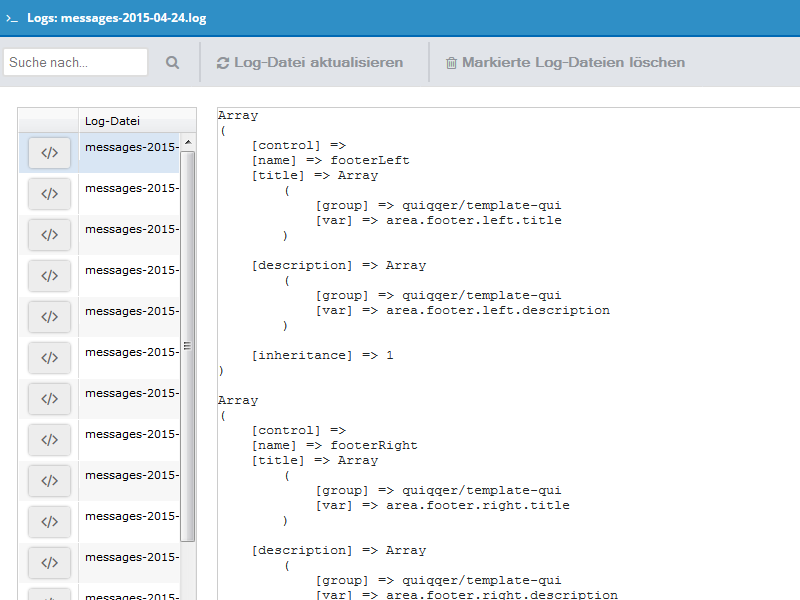The width and height of the screenshot is (800, 600).
Task: Click the code icon in the second log row
Action: click(49, 194)
